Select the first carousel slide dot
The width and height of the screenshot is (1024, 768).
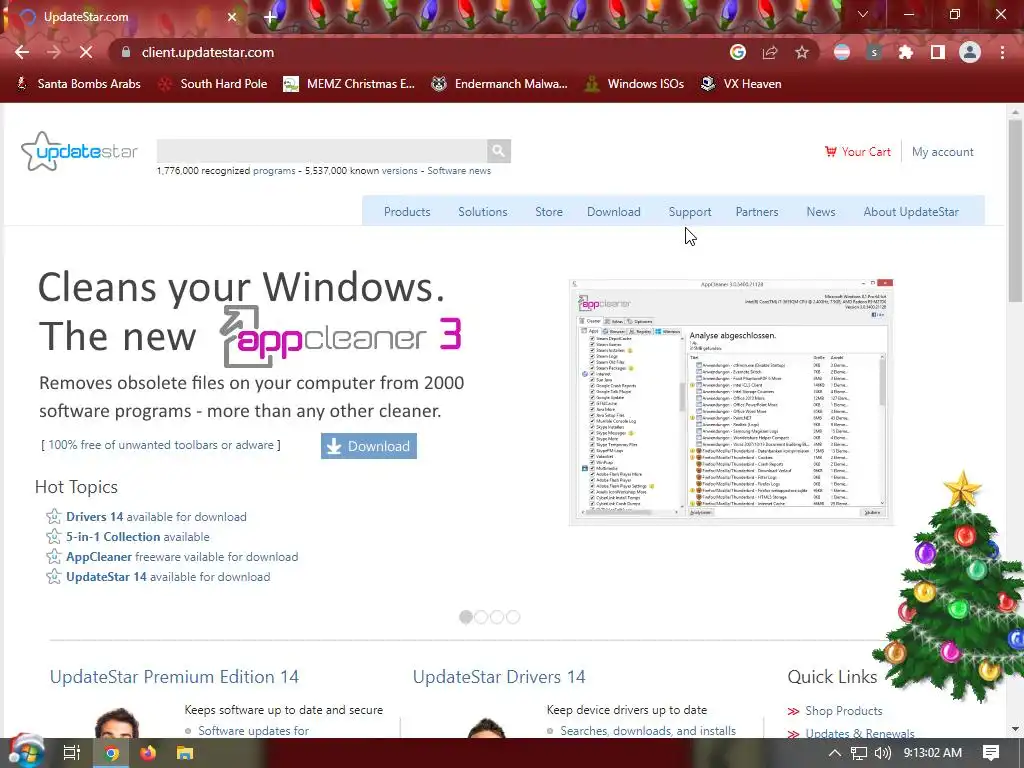point(466,617)
